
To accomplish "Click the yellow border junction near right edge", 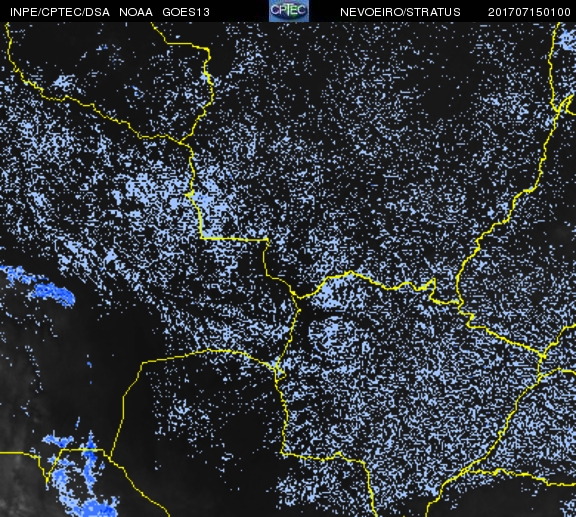I will pos(542,356).
